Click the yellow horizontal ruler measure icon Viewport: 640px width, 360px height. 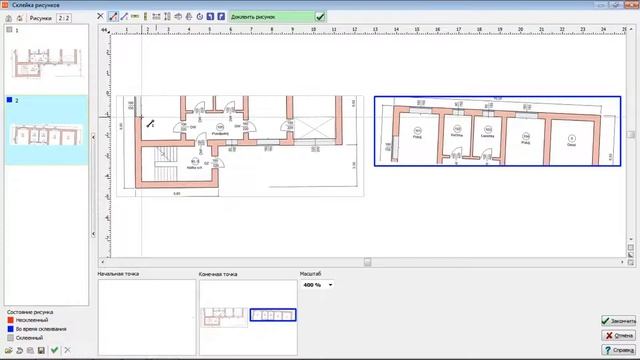135,16
